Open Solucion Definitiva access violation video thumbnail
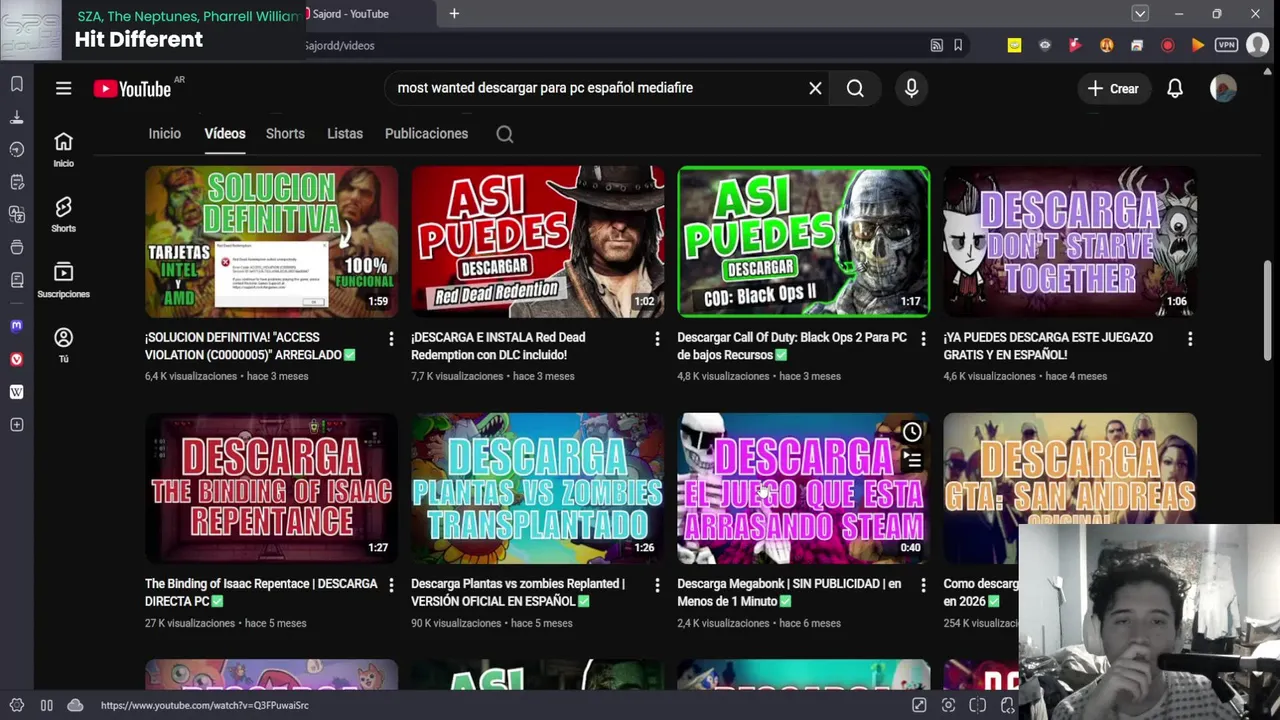Screen dimensions: 1280x720 pyautogui.click(x=271, y=241)
